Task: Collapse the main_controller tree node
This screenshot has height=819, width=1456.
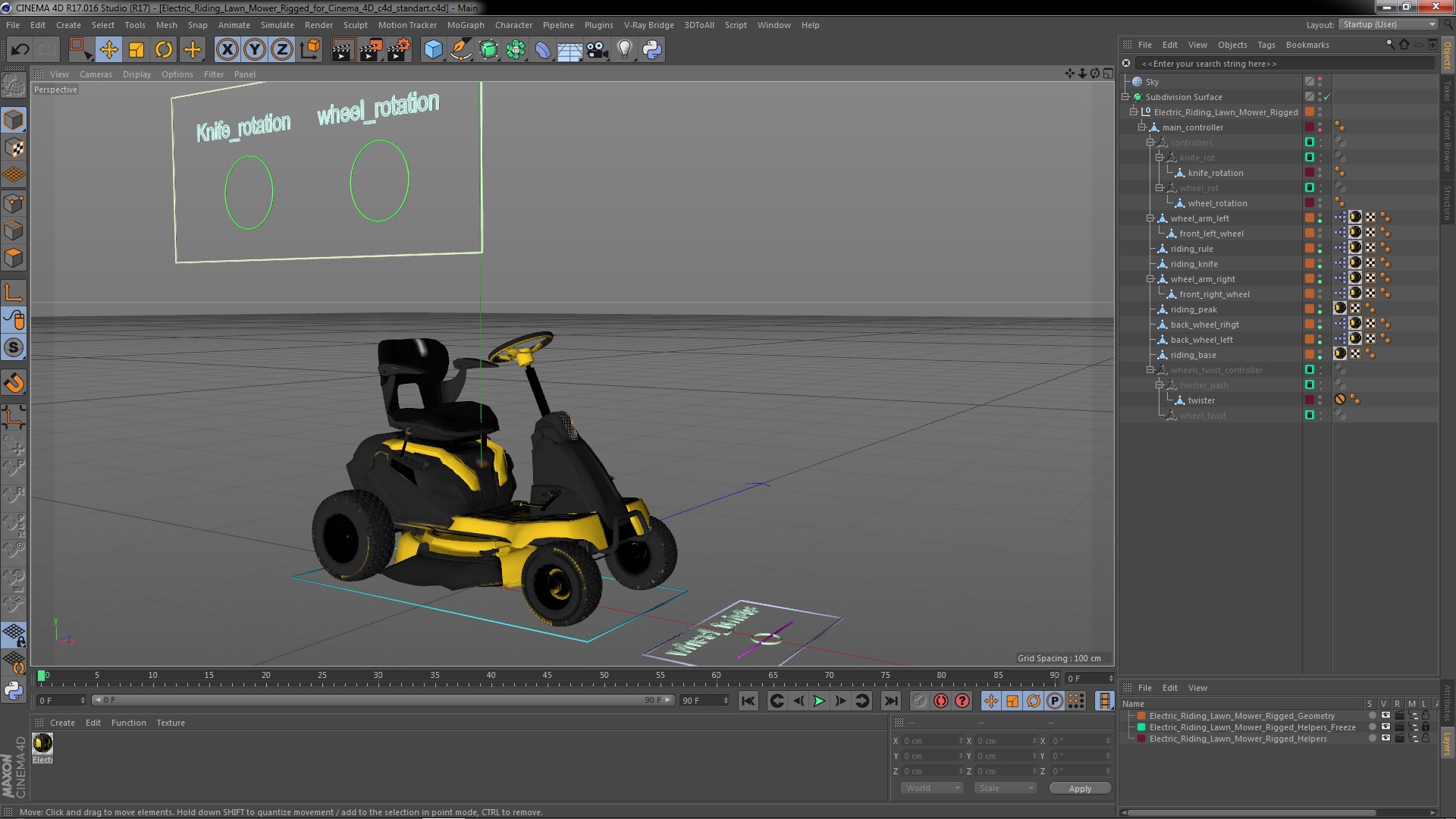Action: coord(1141,127)
